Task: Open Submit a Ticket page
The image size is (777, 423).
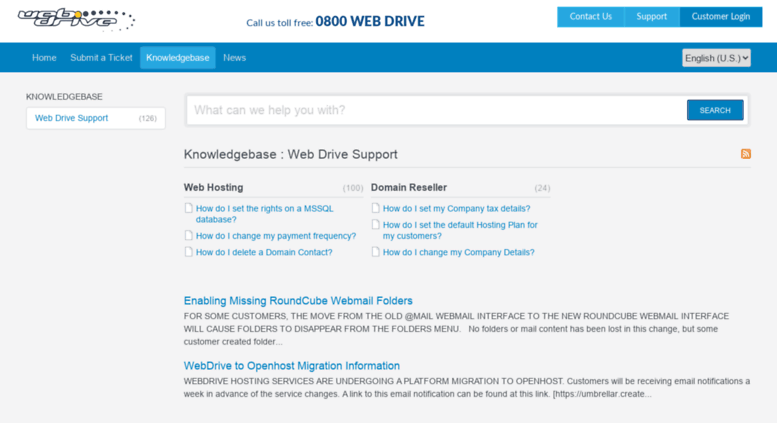Action: [x=101, y=57]
